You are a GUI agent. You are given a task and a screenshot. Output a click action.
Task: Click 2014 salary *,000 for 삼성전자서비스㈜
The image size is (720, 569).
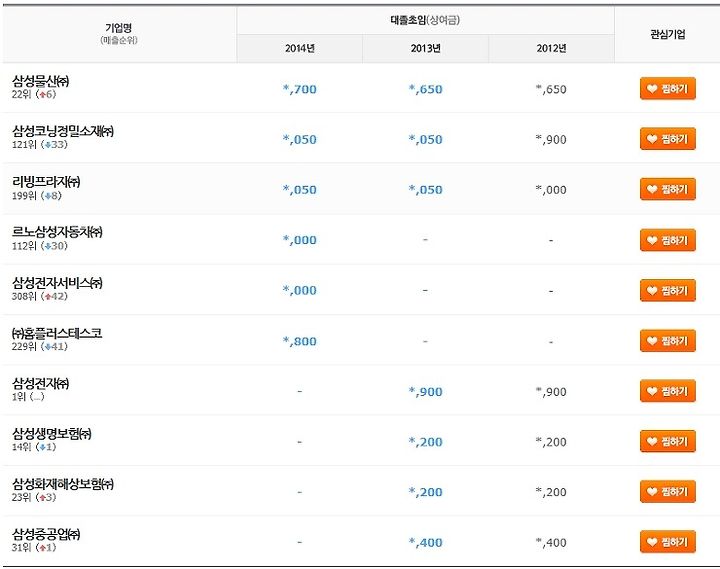[x=299, y=290]
